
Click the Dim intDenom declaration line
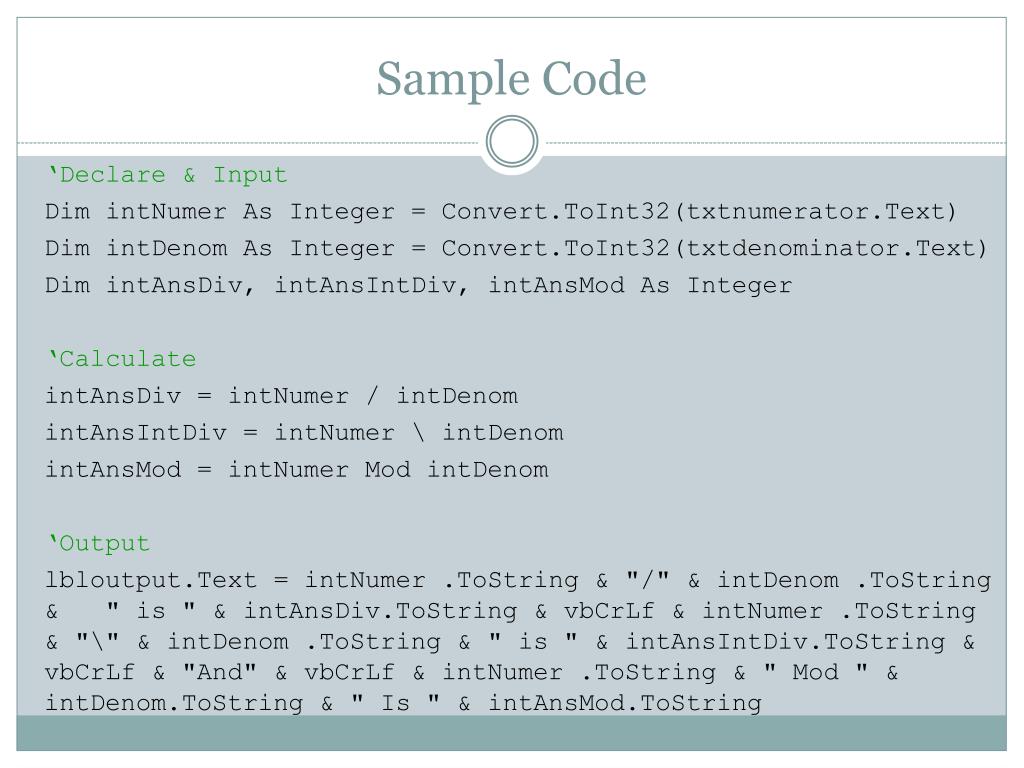point(516,248)
